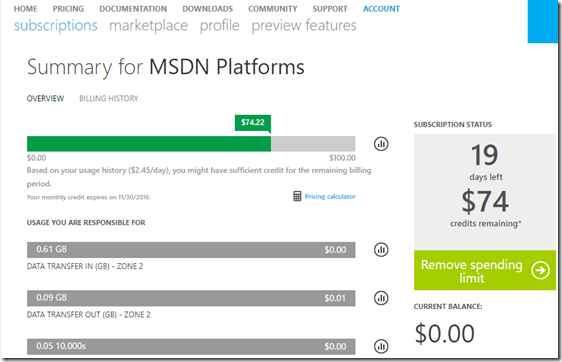Click "USAGE YOU ARE RESPONSIBLE FOR" heading
This screenshot has width=562, height=362.
86,223
